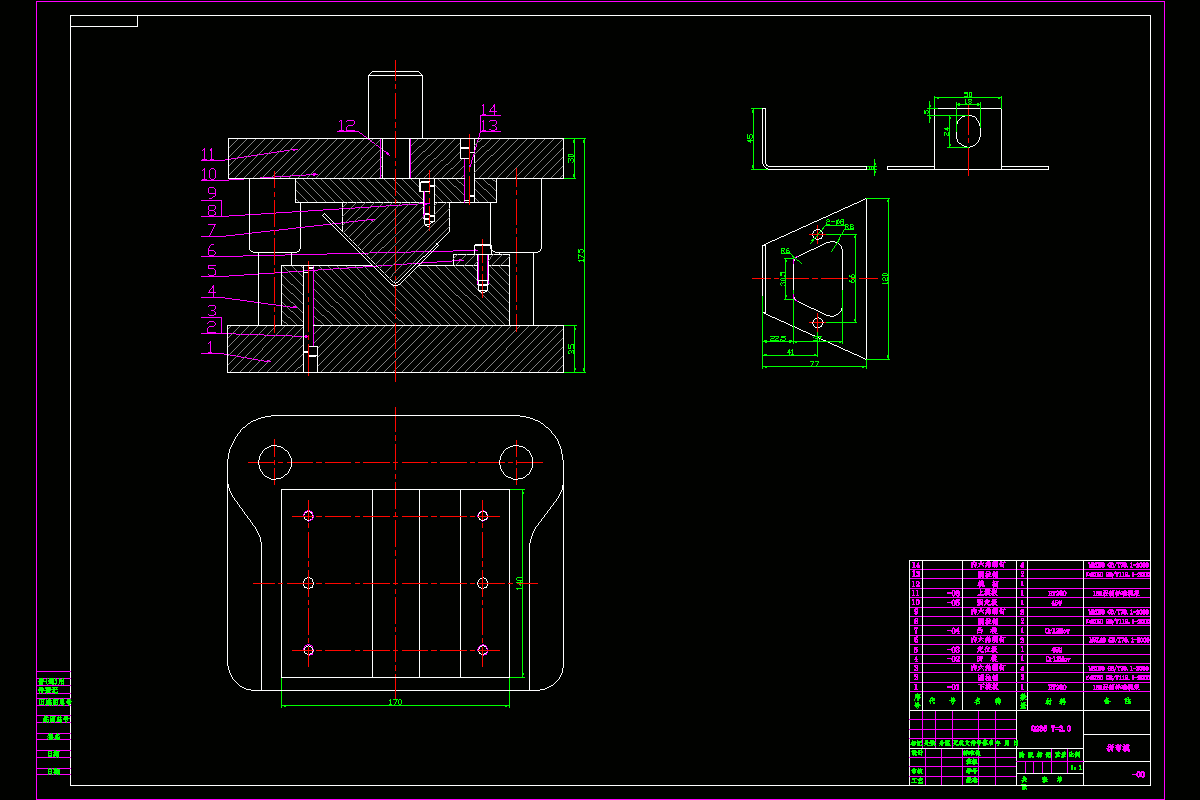Select balloon label 5 in the assembly view
The height and width of the screenshot is (800, 1200).
(x=212, y=270)
